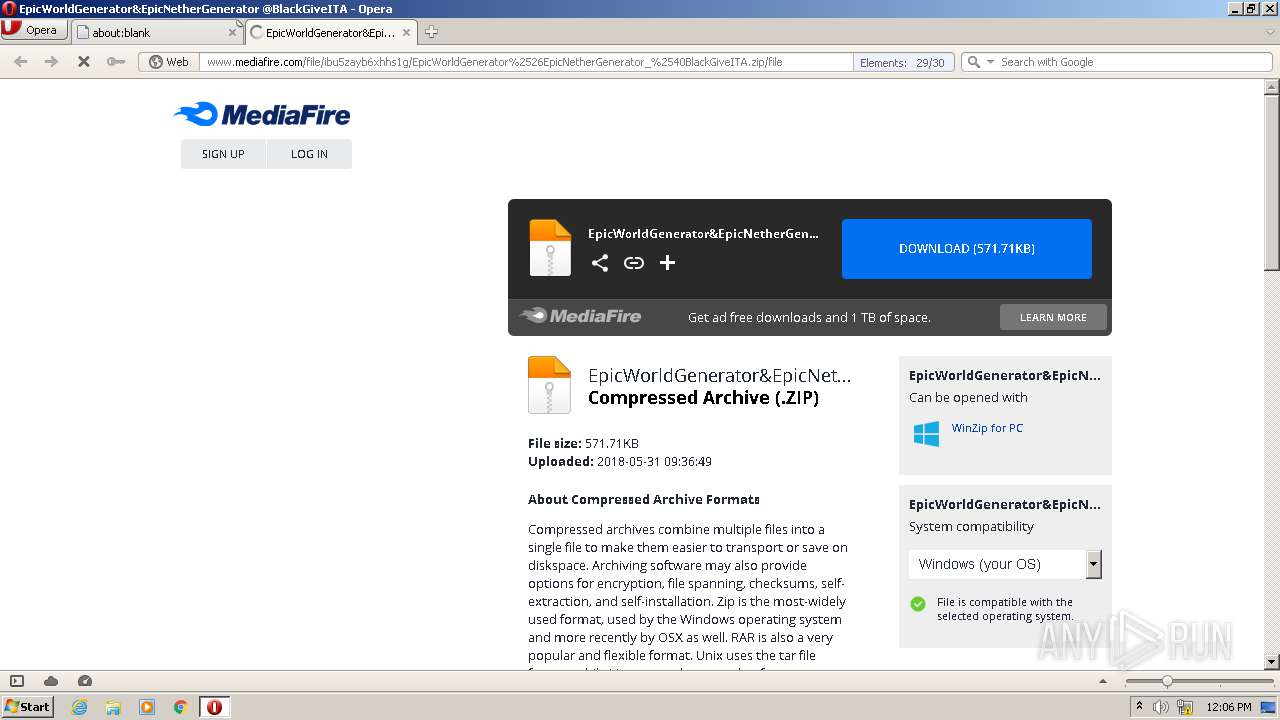This screenshot has width=1280, height=720.
Task: Click the grey MediaFire banner logo
Action: [x=580, y=316]
